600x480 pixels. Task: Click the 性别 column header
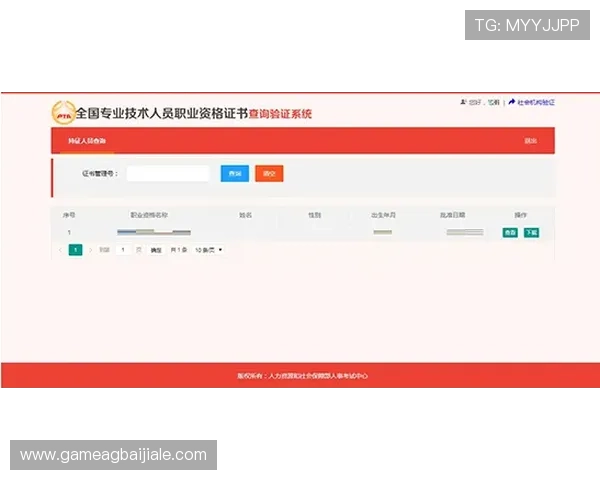[x=315, y=215]
